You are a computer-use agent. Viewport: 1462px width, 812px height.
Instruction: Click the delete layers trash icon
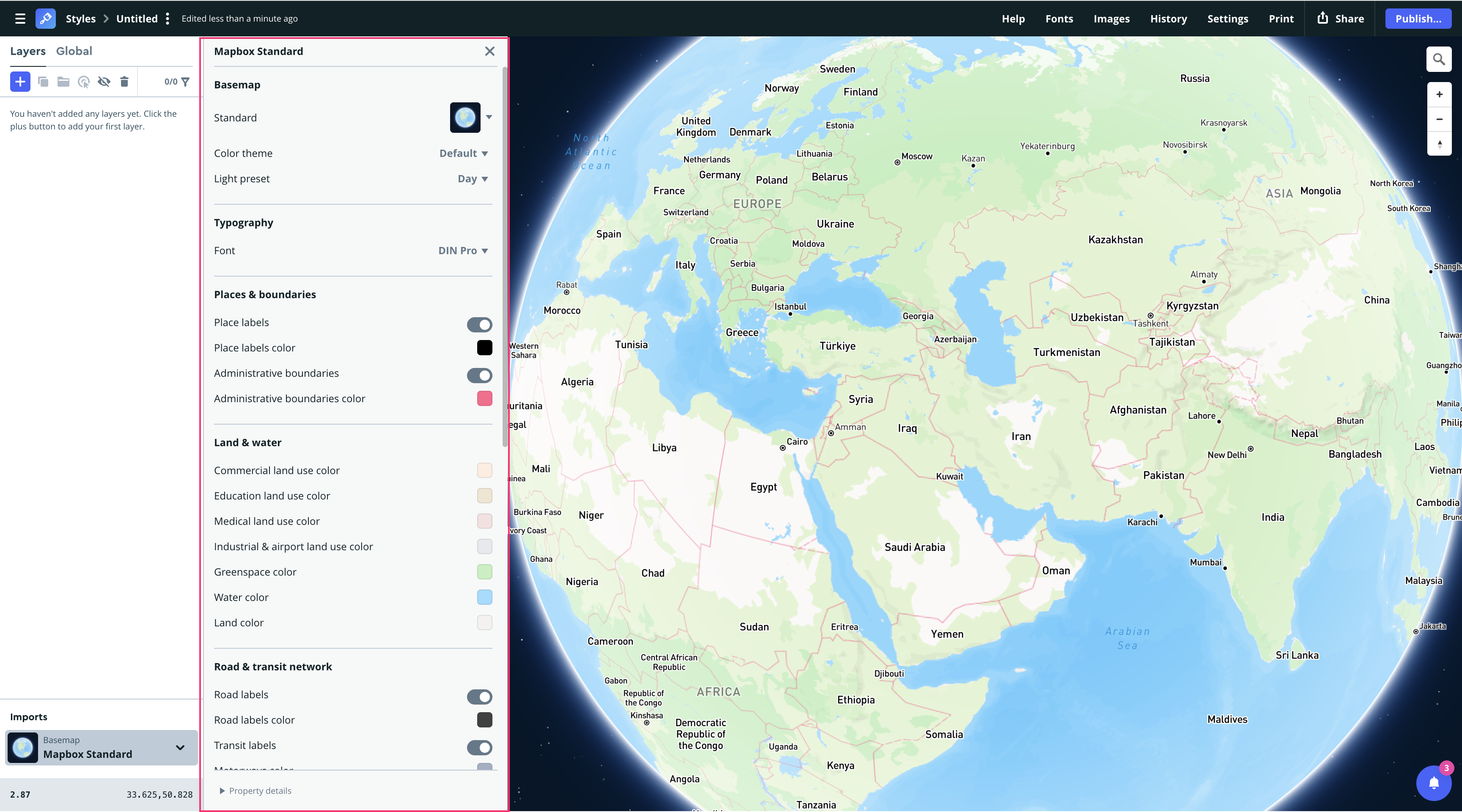point(124,82)
